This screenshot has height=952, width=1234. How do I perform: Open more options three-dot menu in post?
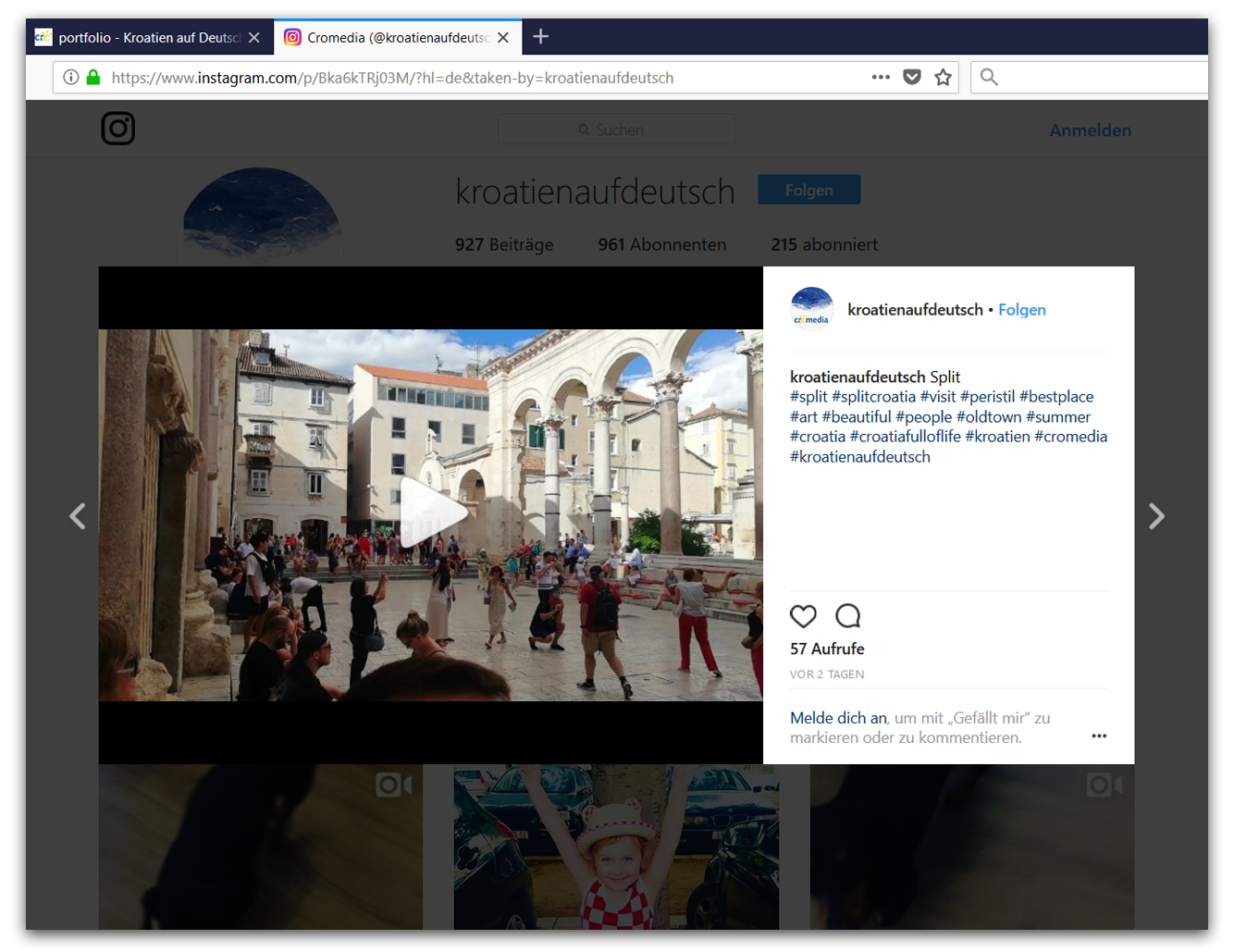[1099, 736]
